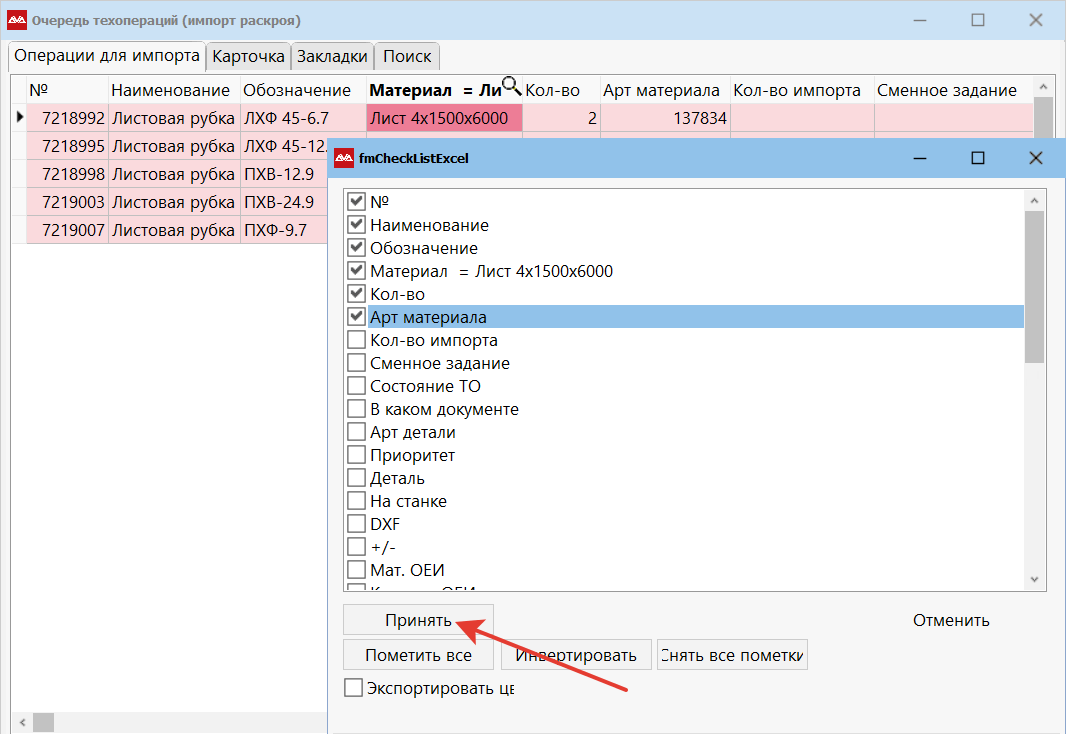Image resolution: width=1066 pixels, height=734 pixels.
Task: Click the fmCheckListExcel title bar app icon
Action: [344, 158]
